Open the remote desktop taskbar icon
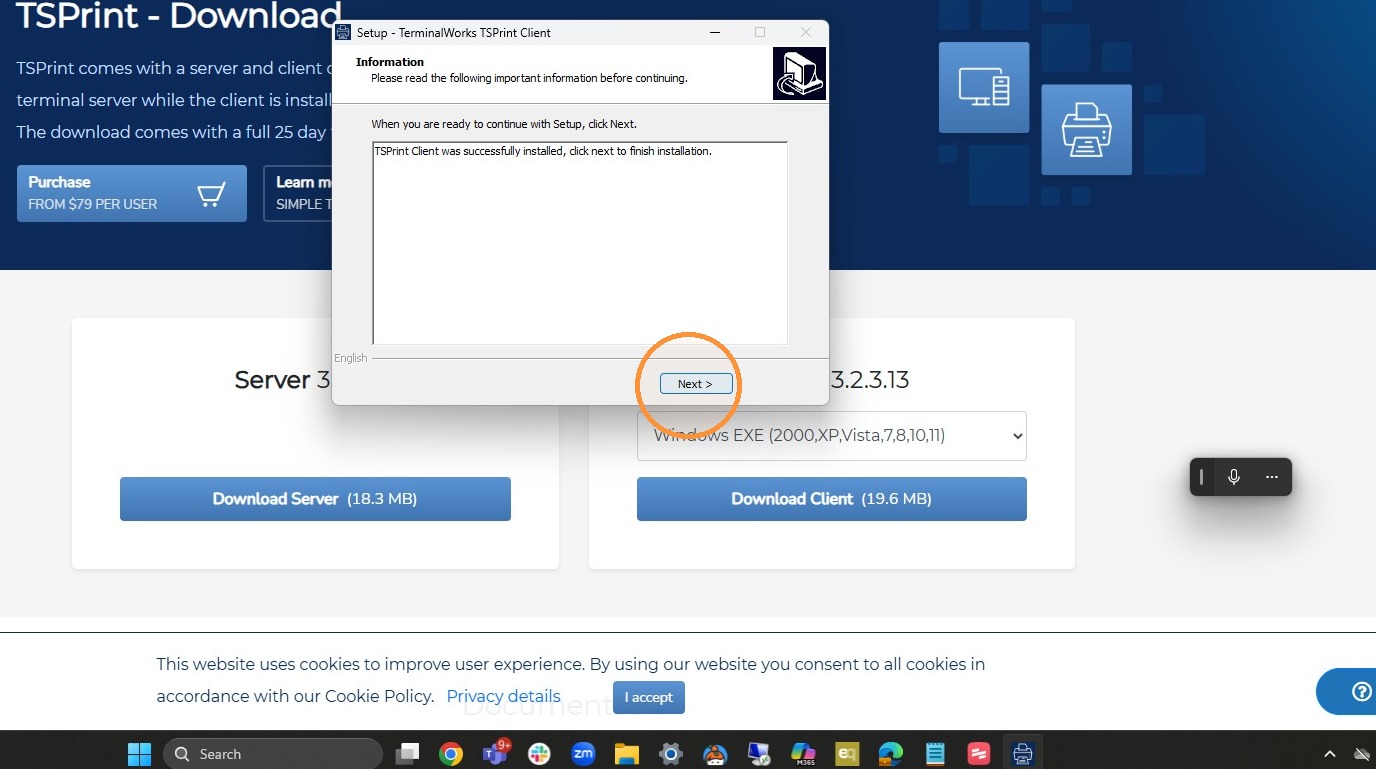Viewport: 1376px width, 769px height. (759, 754)
